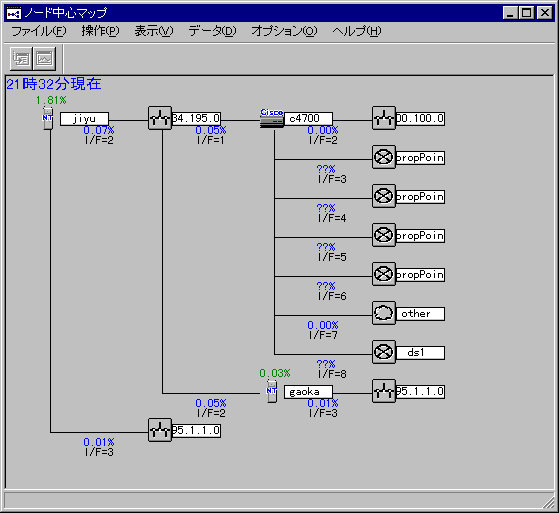This screenshot has width=559, height=513.
Task: Click the c4700 node label
Action: tap(308, 119)
